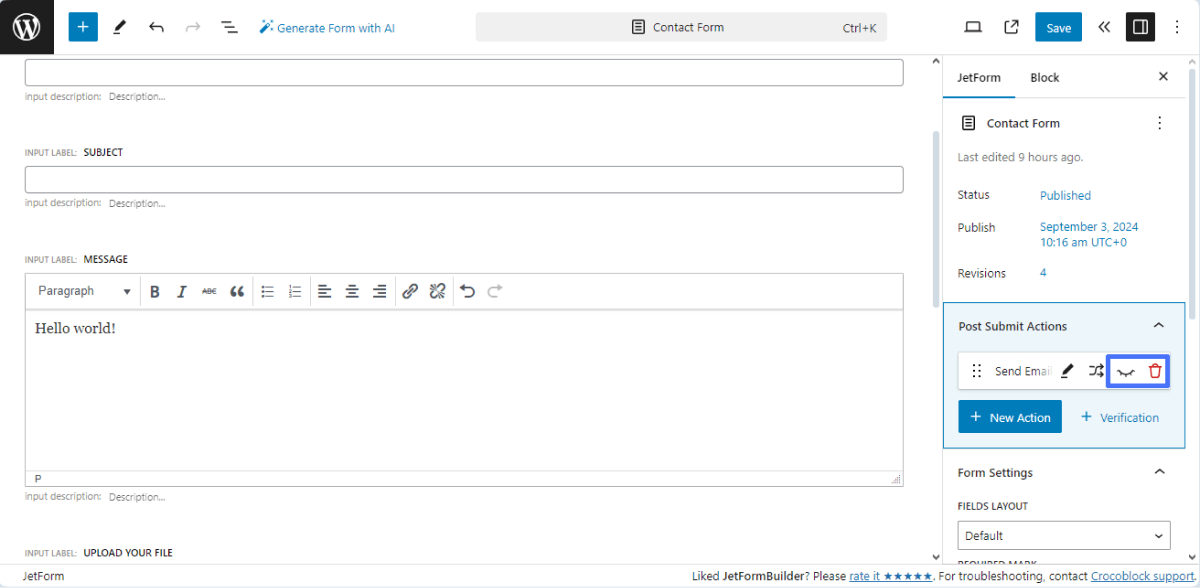Delete the Send Email action
The image size is (1200, 588).
pos(1155,371)
